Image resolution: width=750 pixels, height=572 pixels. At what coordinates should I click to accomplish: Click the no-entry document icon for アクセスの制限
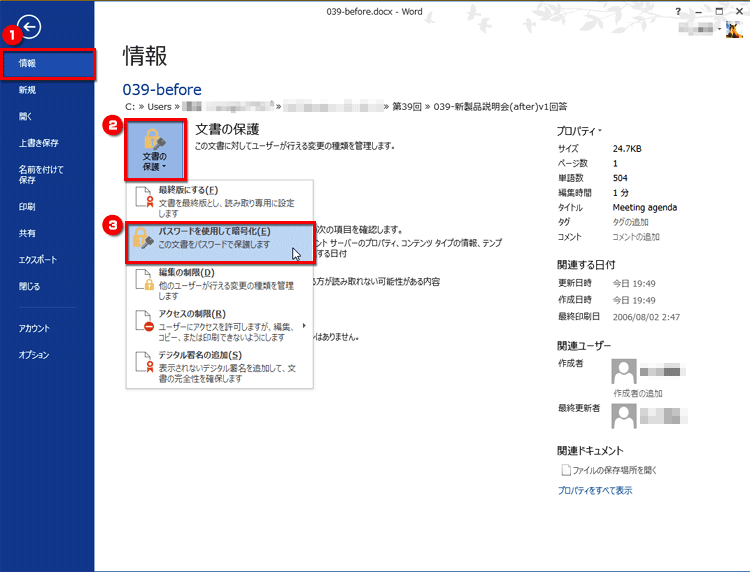(144, 321)
